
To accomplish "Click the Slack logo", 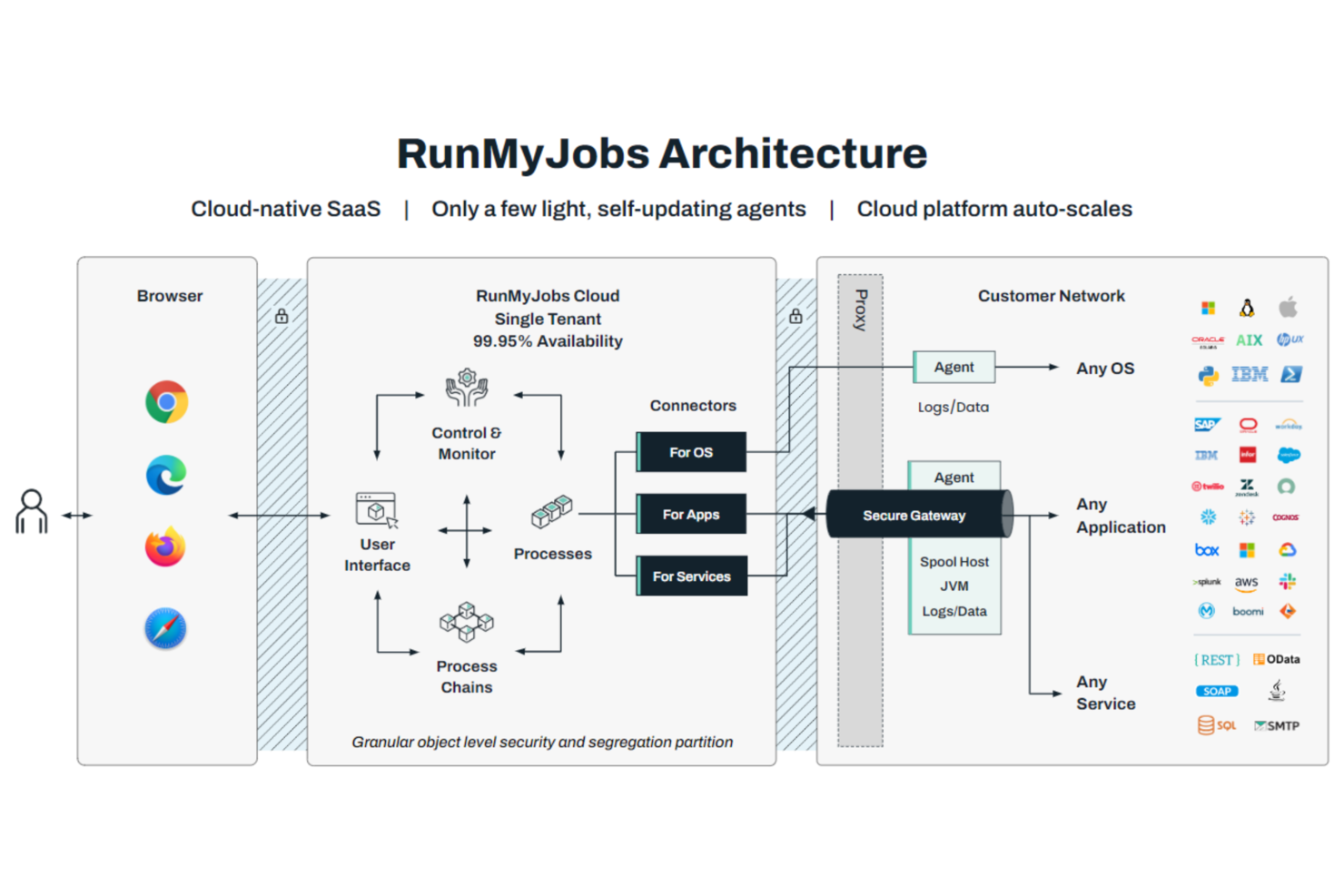I will (x=1287, y=581).
